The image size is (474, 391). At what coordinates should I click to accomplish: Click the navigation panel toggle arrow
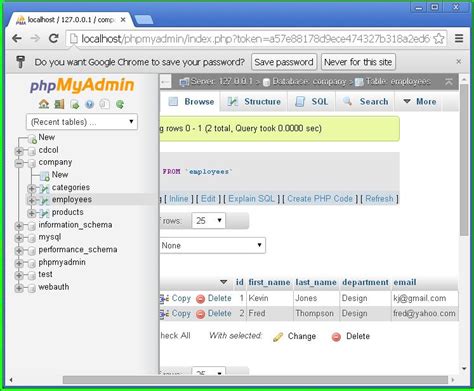tap(165, 82)
